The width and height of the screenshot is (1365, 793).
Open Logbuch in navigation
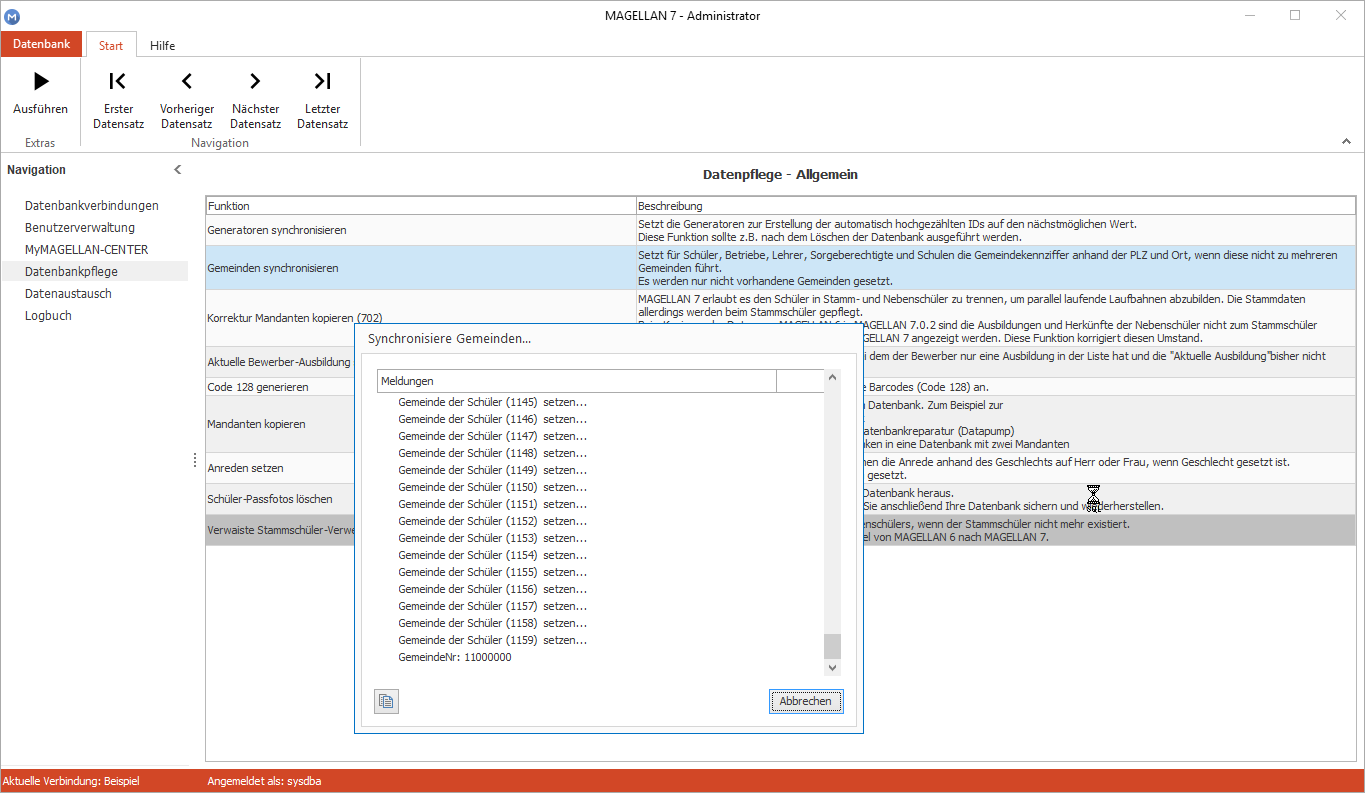[48, 315]
